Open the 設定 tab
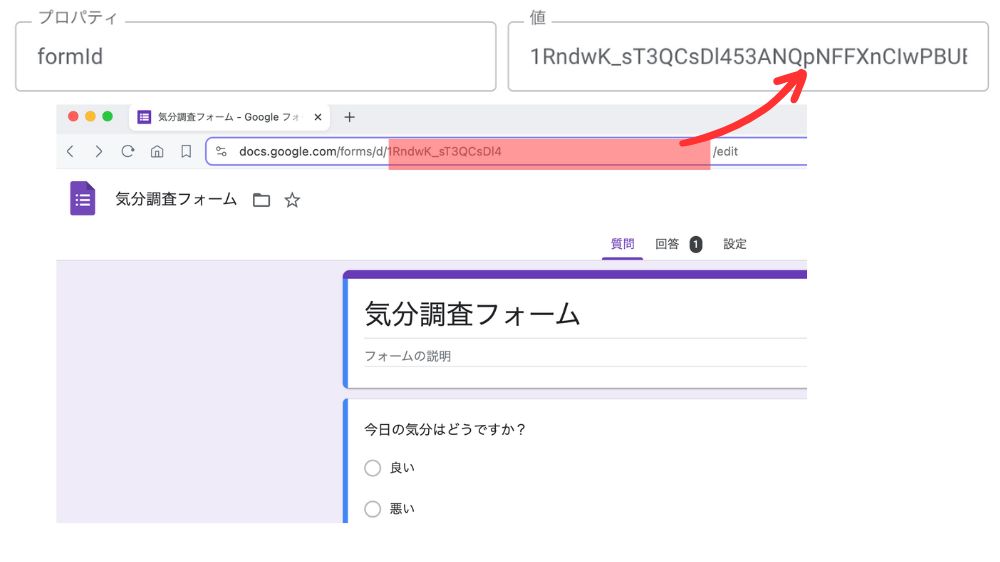Image resolution: width=1000 pixels, height=562 pixels. 735,244
